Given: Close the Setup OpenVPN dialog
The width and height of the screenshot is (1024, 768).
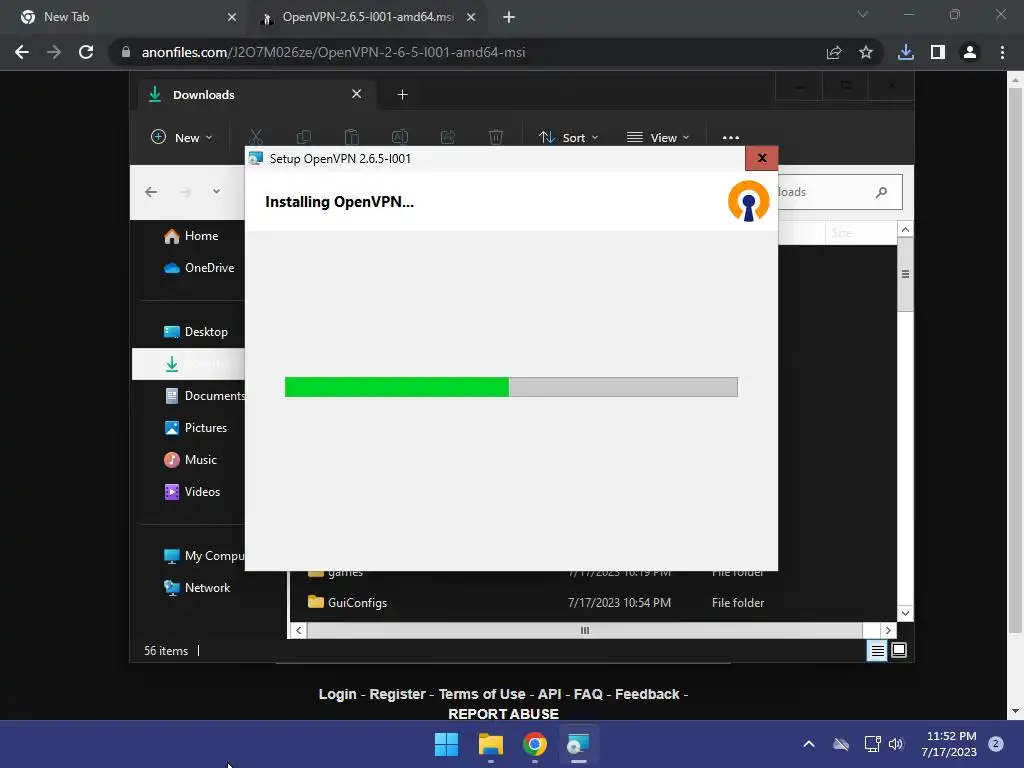Looking at the screenshot, I should pyautogui.click(x=761, y=158).
